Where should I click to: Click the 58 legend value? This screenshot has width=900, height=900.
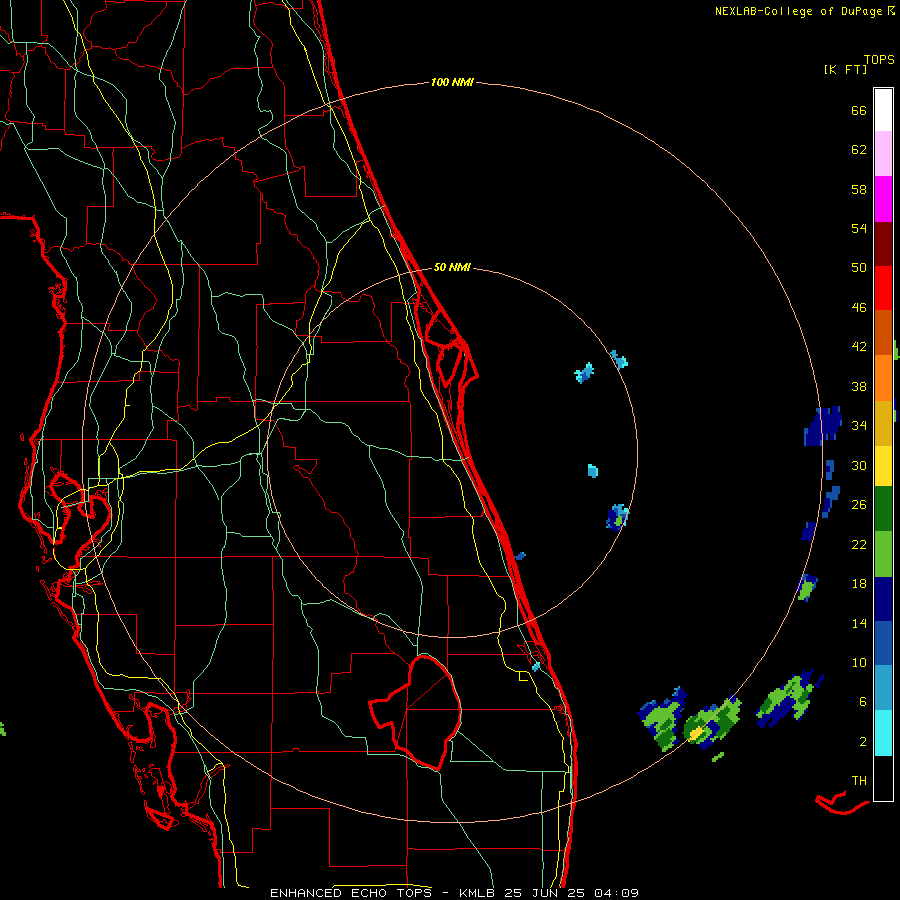coord(859,189)
